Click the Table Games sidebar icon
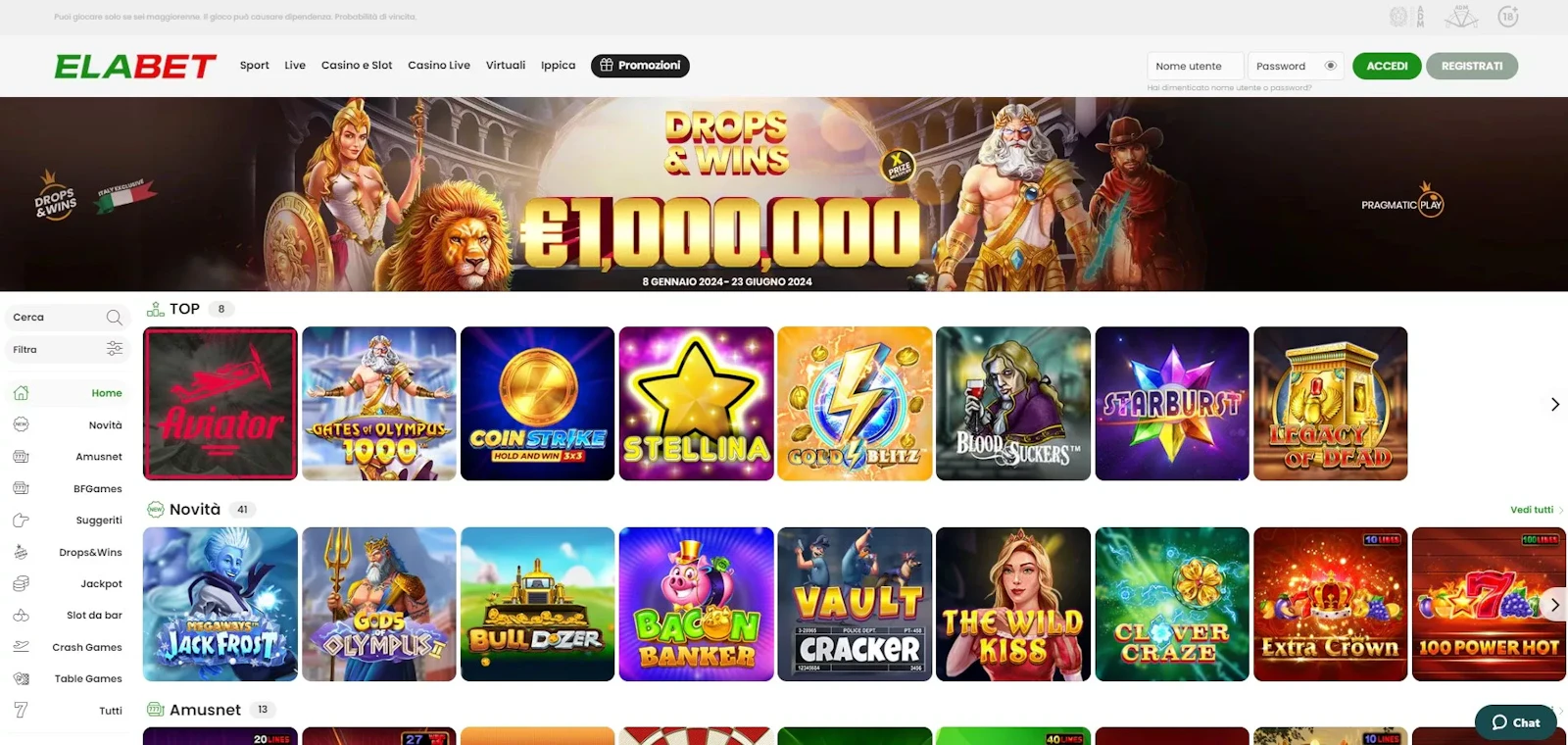Image resolution: width=1568 pixels, height=745 pixels. 21,678
